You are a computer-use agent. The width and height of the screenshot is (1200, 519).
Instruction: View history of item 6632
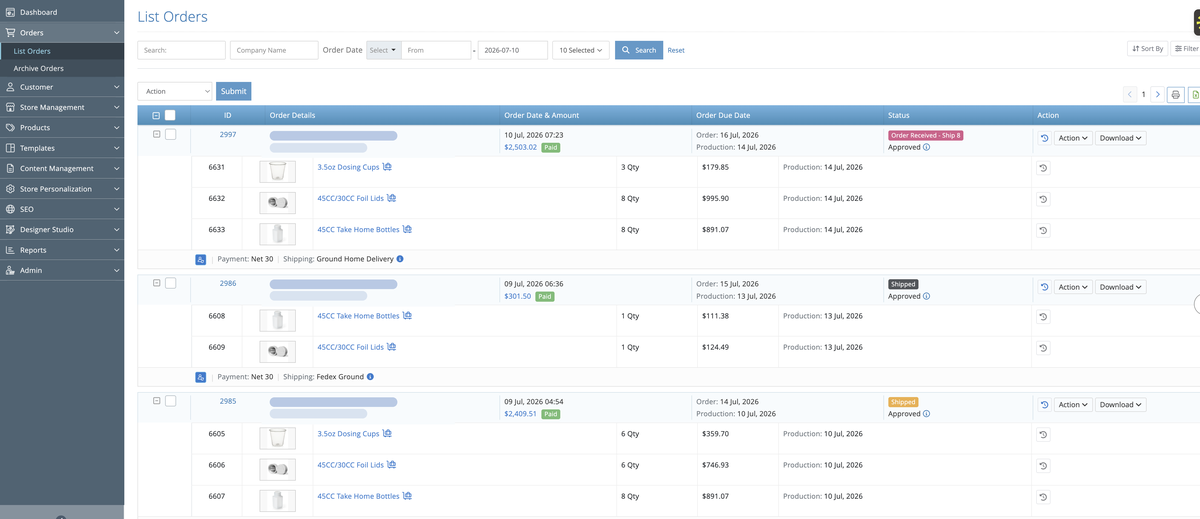click(1043, 199)
